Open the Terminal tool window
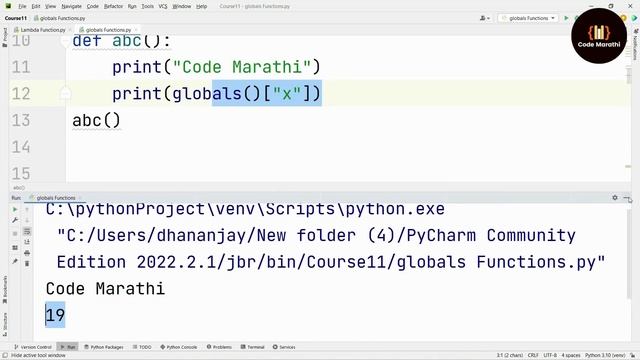Screen dimensions: 640x360 (x=253, y=347)
